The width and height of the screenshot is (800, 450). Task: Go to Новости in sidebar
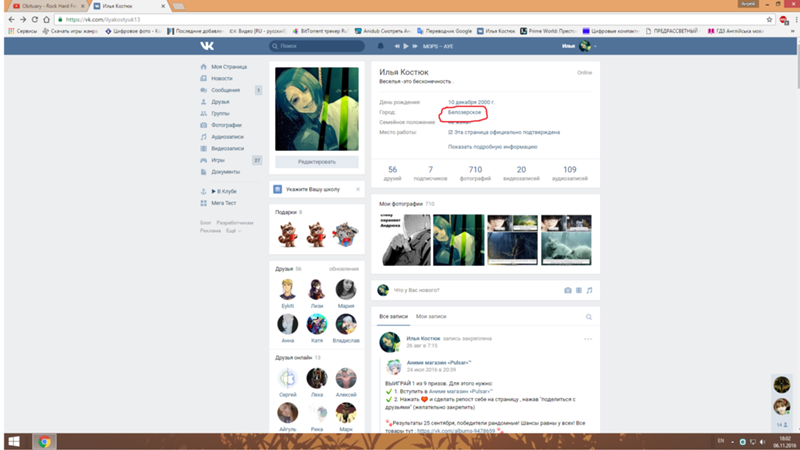tap(222, 79)
